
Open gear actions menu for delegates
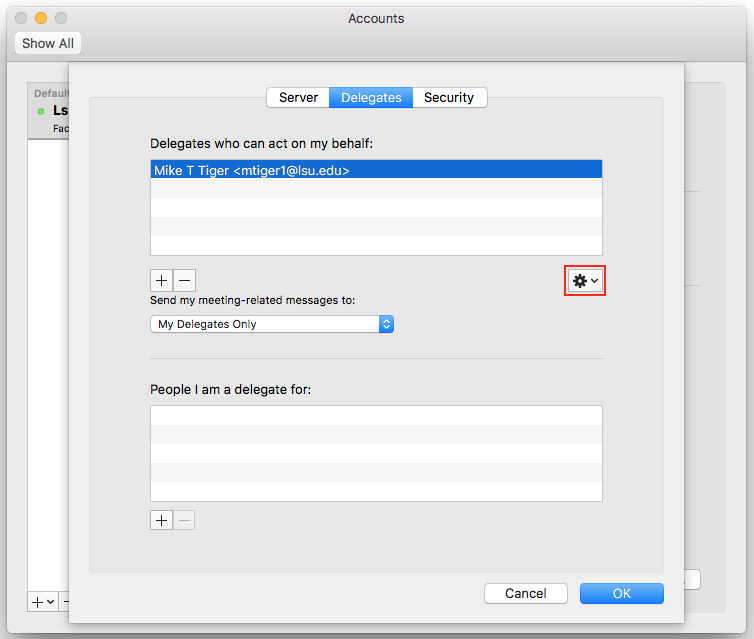point(585,281)
